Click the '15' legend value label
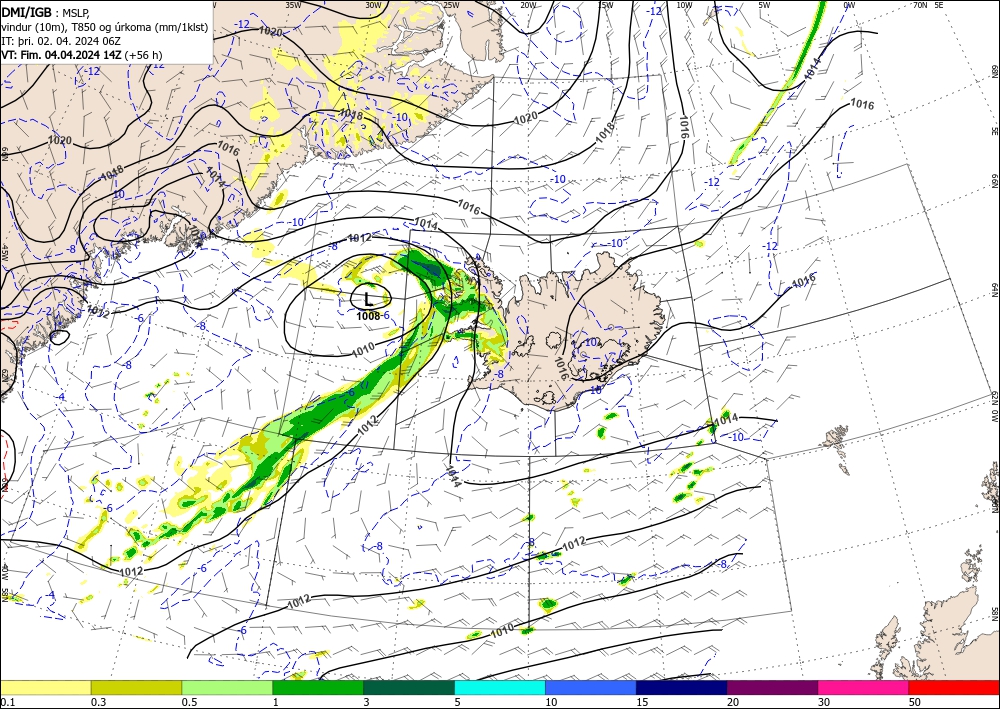Image resolution: width=1000 pixels, height=709 pixels. [x=642, y=702]
